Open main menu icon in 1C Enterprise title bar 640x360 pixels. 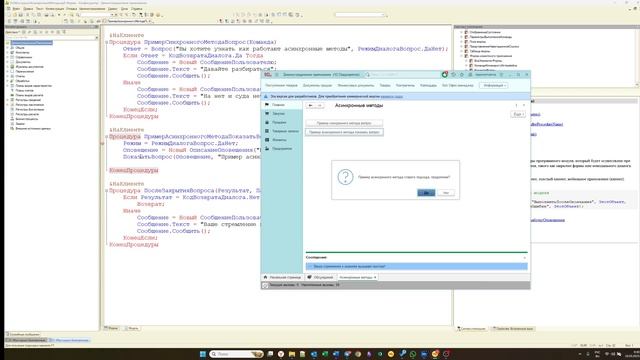coord(276,75)
